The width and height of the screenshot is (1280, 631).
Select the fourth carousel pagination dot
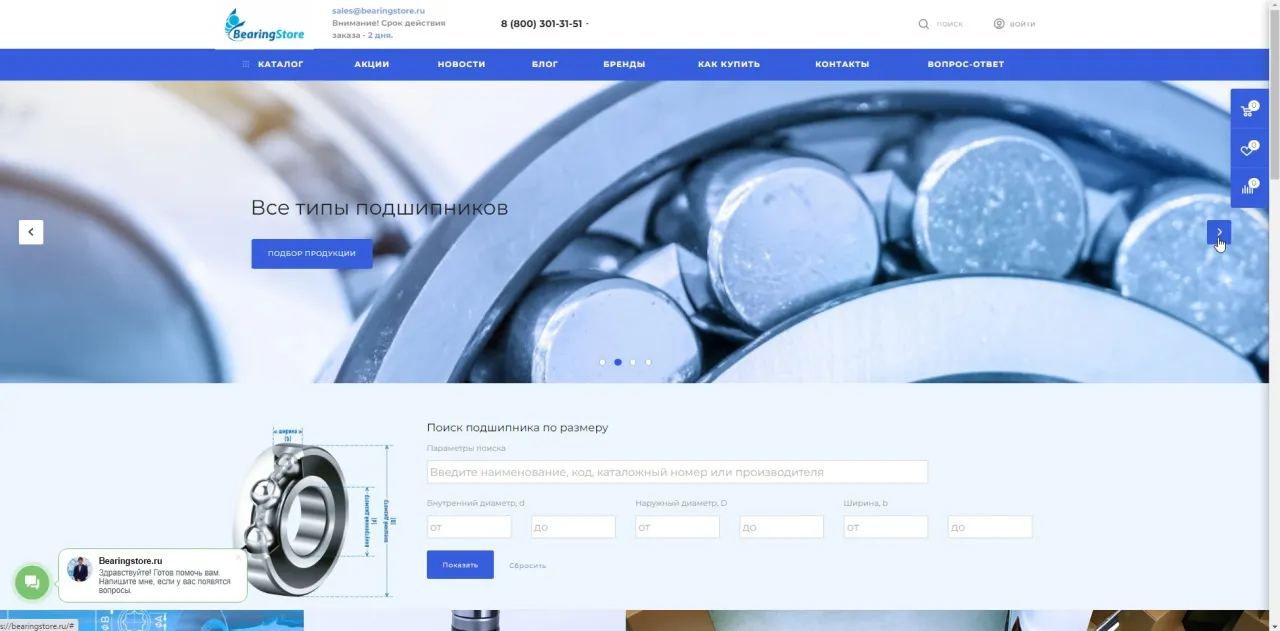(x=648, y=362)
